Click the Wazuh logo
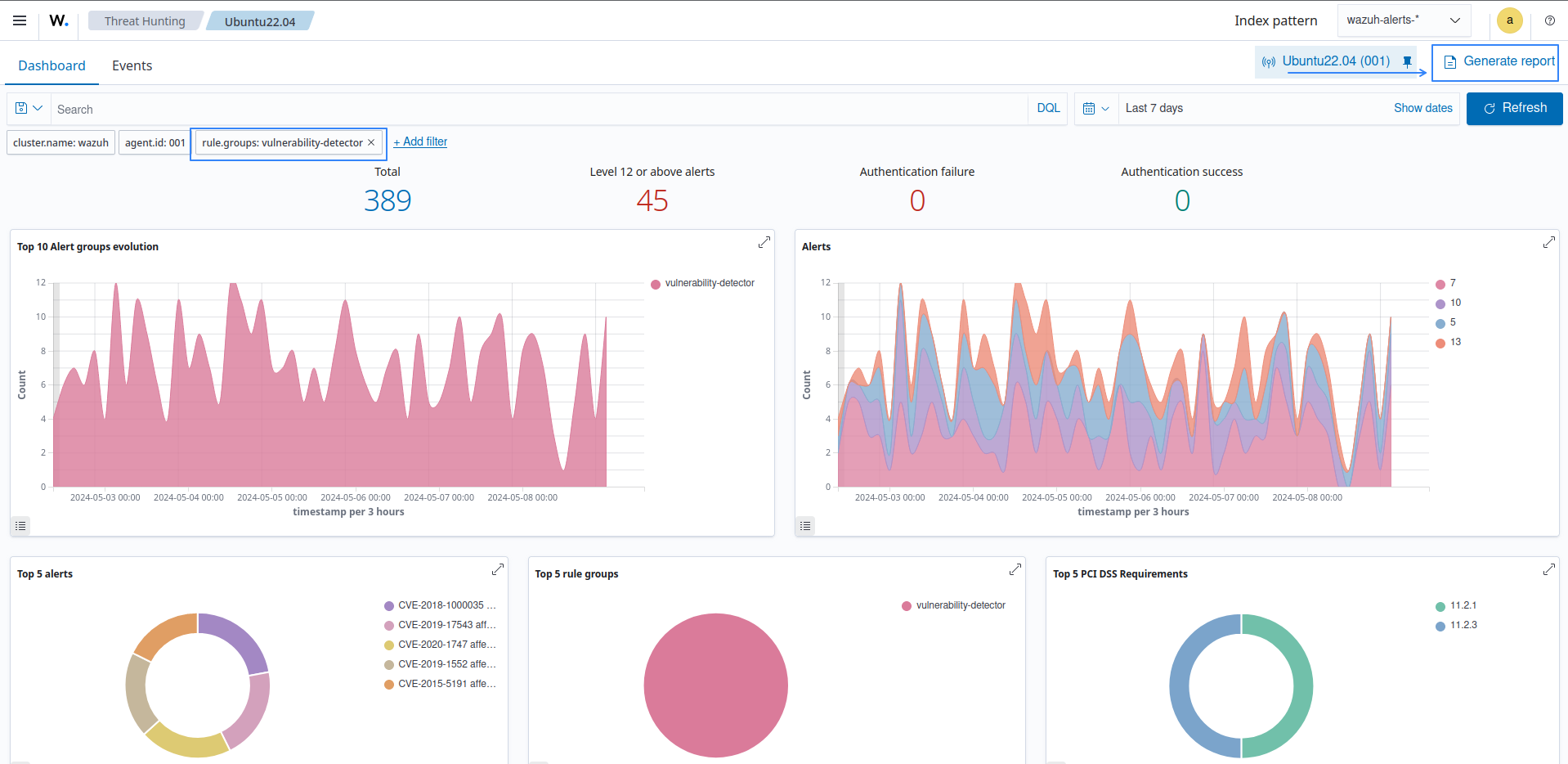Image resolution: width=1568 pixels, height=764 pixels. [x=57, y=20]
